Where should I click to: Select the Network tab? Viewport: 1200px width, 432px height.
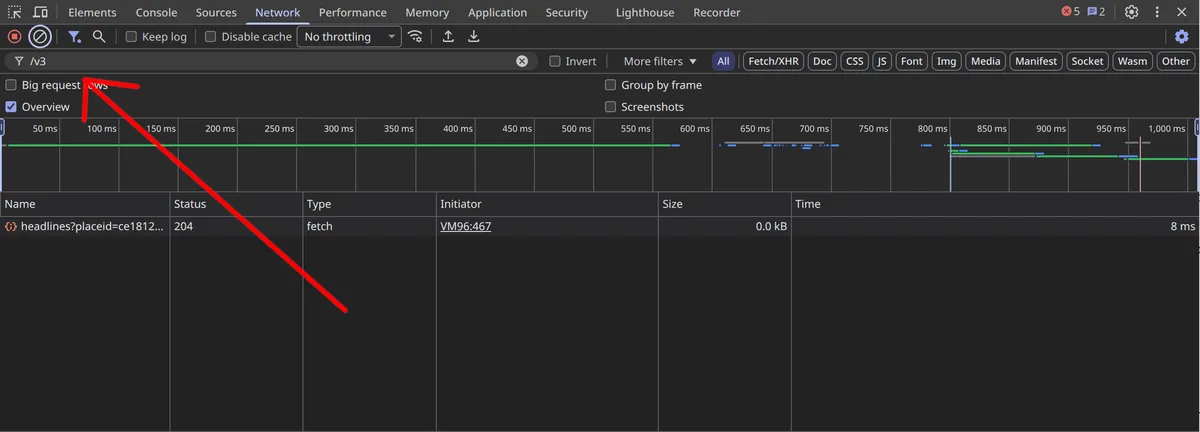(x=277, y=12)
